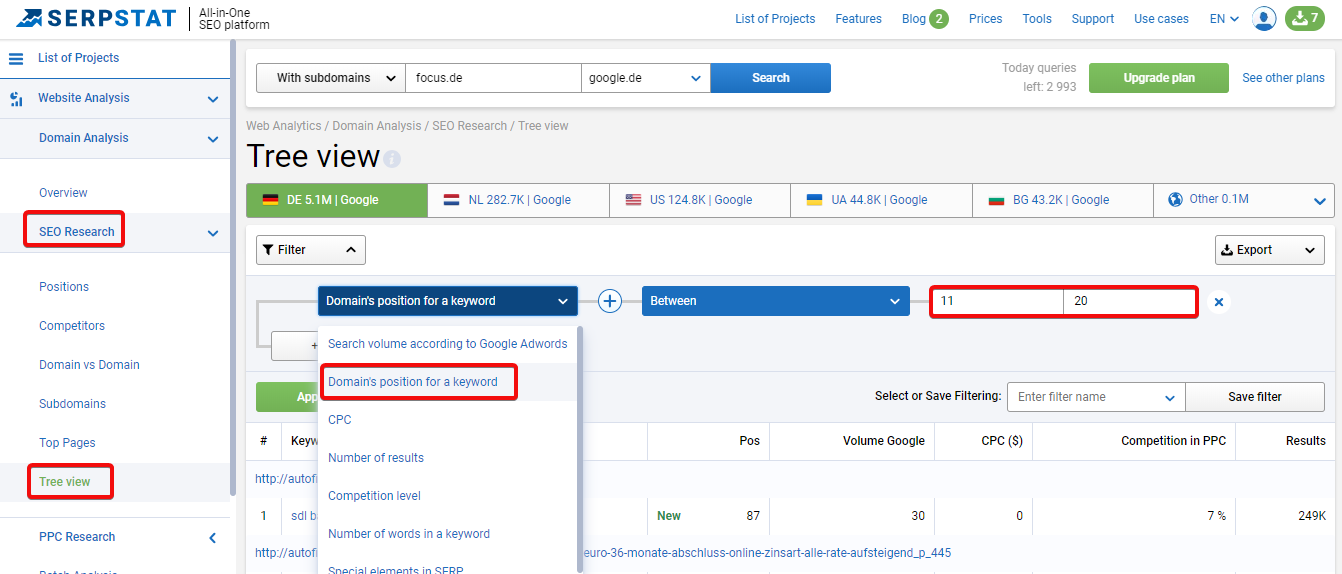This screenshot has height=574, width=1342.
Task: Open Prices in top navigation
Action: 985,19
